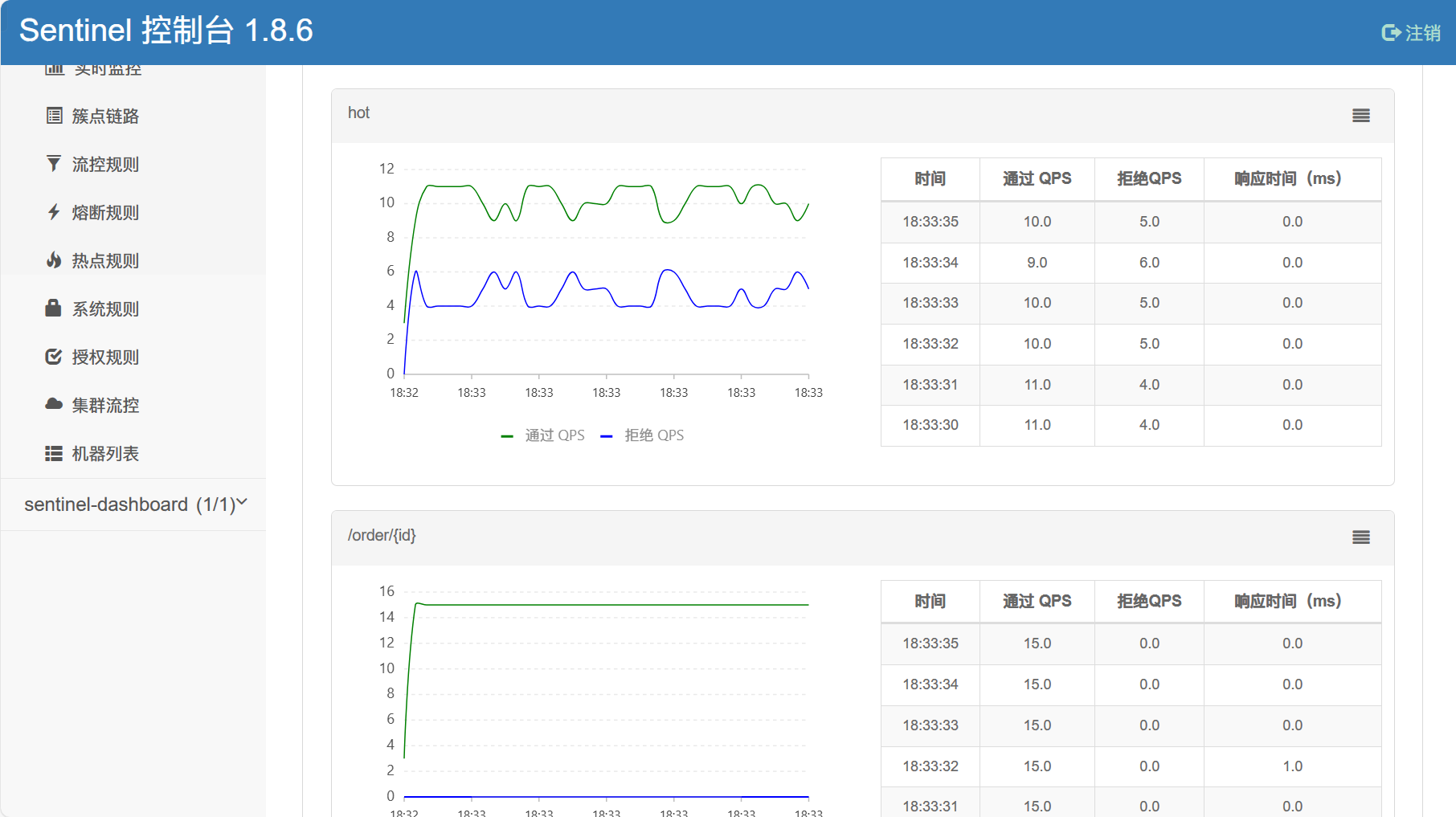Click the list icon beside 簇点链路
The height and width of the screenshot is (817, 1456).
(54, 116)
